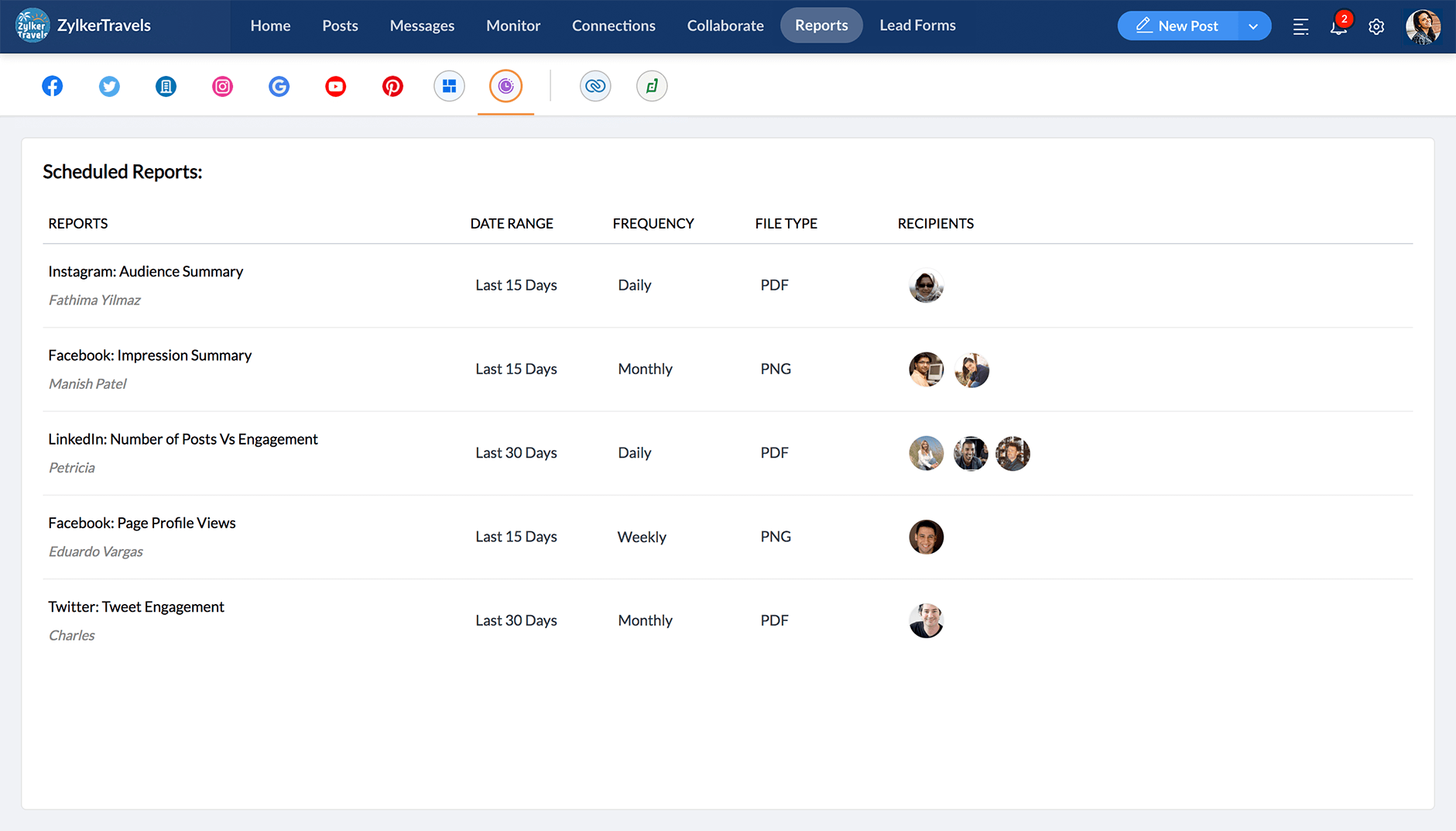Click the REPORTS column header
1456x831 pixels.
pyautogui.click(x=77, y=223)
